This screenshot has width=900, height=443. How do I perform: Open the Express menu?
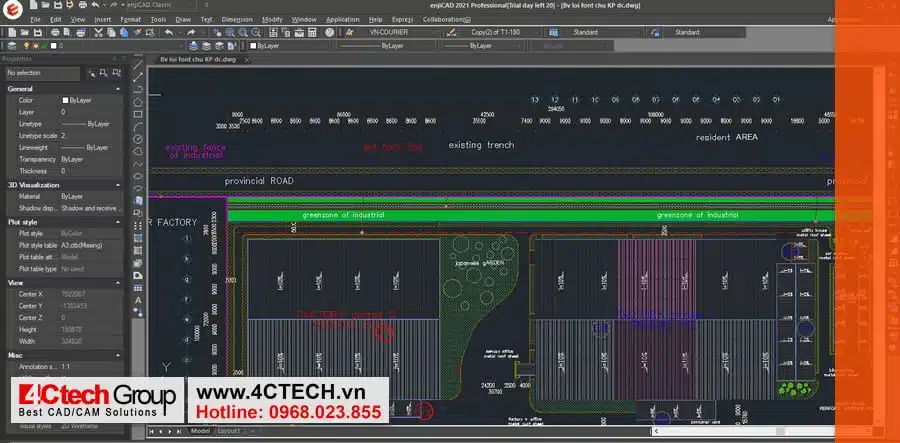click(402, 20)
